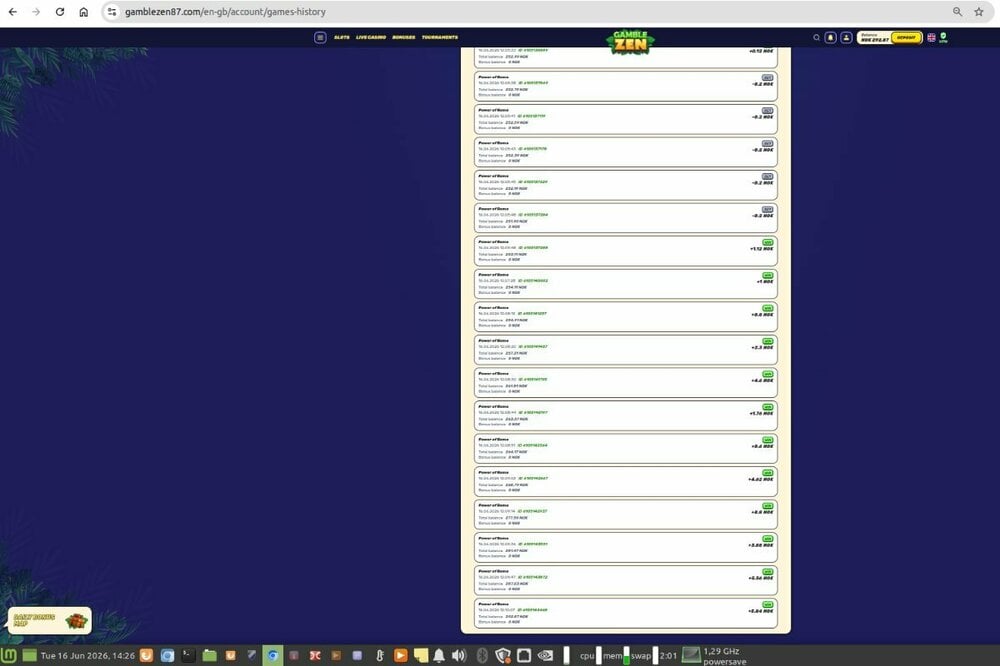Click the browser home button

point(84,11)
